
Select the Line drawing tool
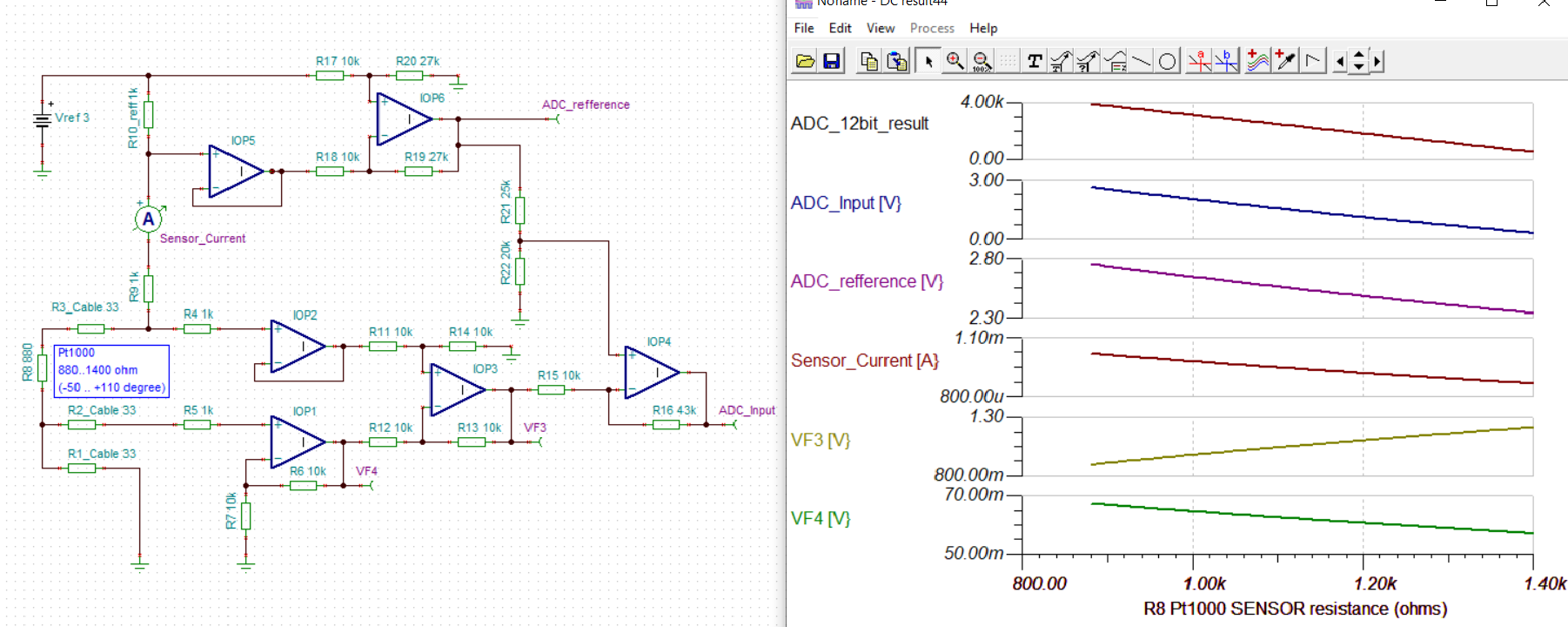[1141, 61]
